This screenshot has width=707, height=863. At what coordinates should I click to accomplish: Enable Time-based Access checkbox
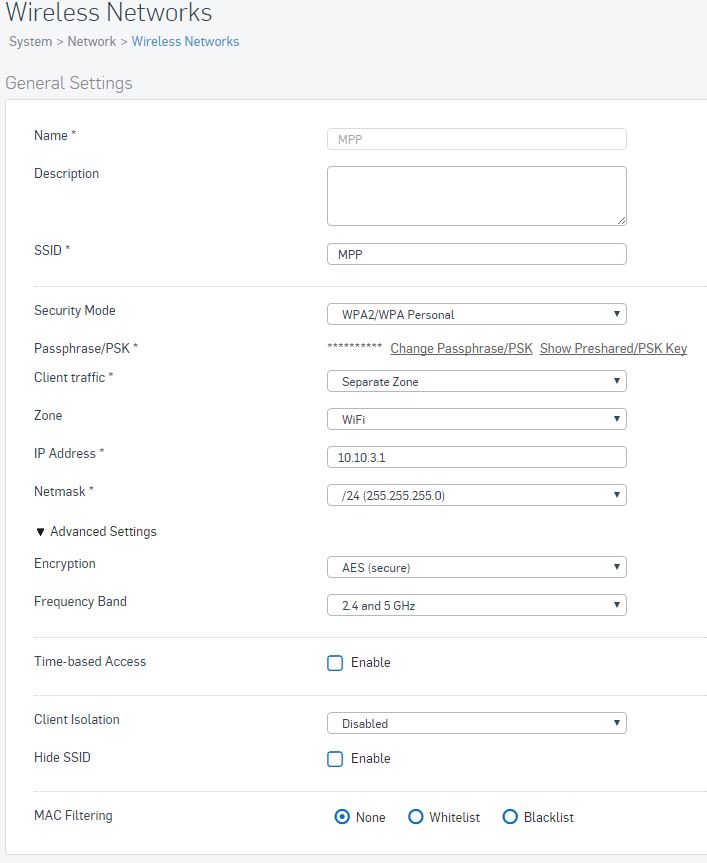(x=335, y=663)
